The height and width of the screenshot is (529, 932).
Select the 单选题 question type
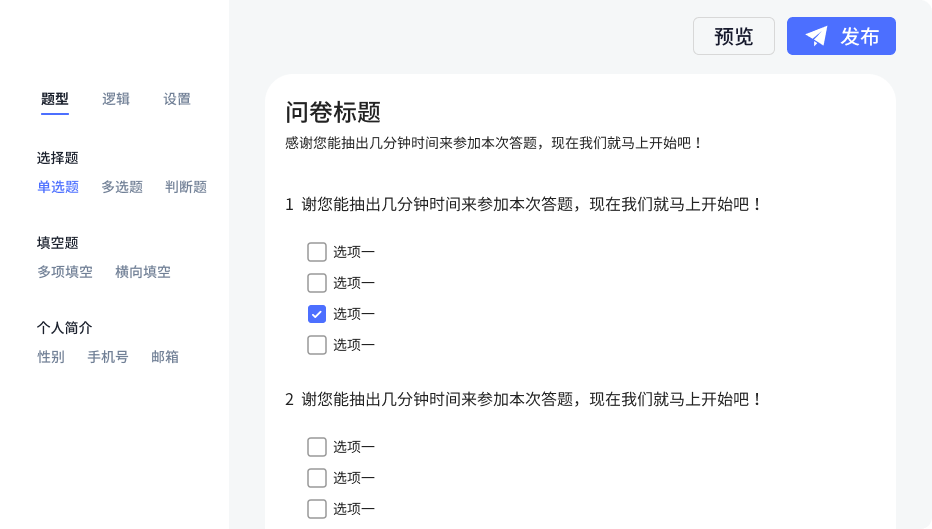(58, 187)
